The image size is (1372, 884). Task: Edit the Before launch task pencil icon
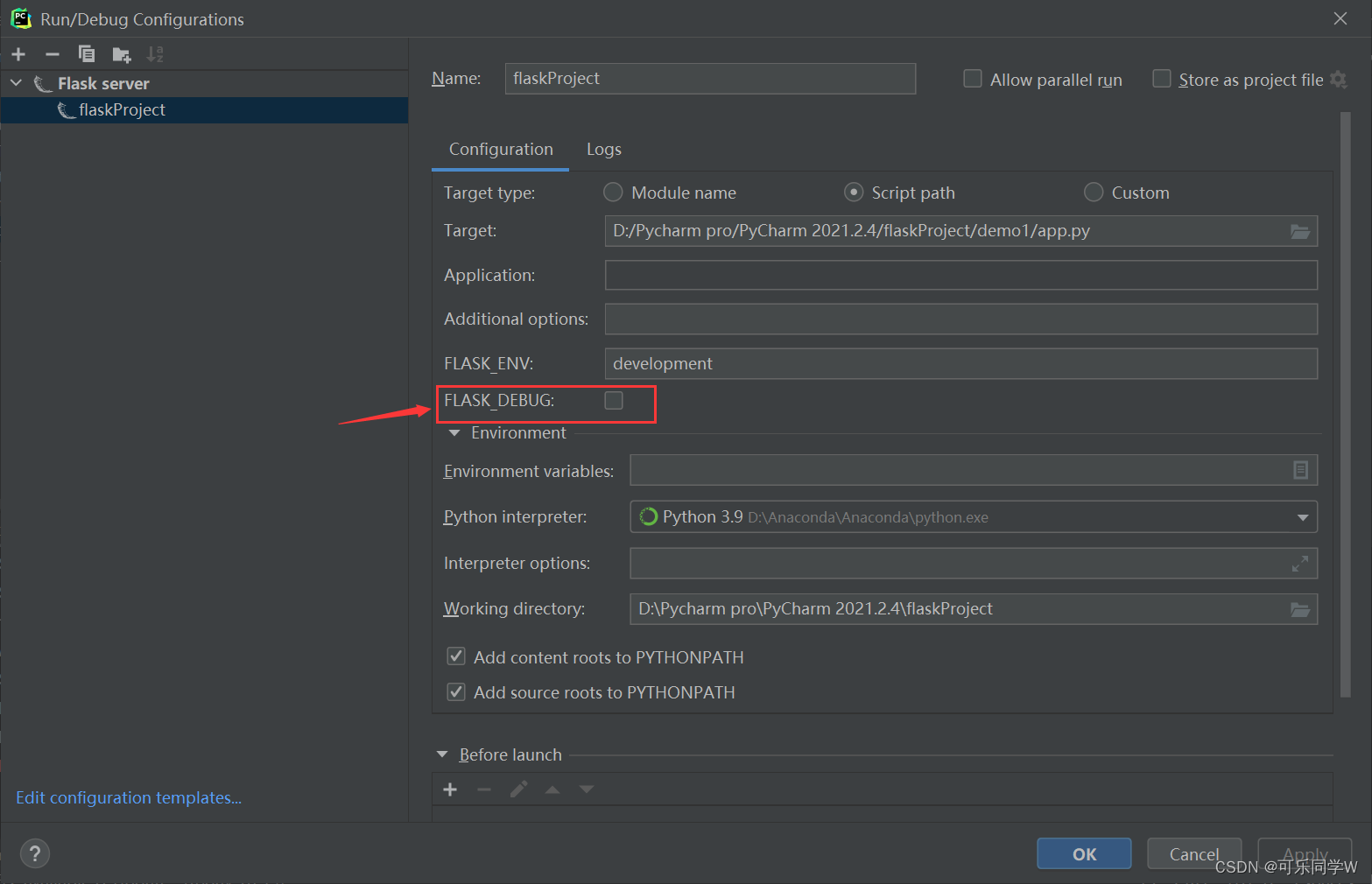pyautogui.click(x=518, y=789)
